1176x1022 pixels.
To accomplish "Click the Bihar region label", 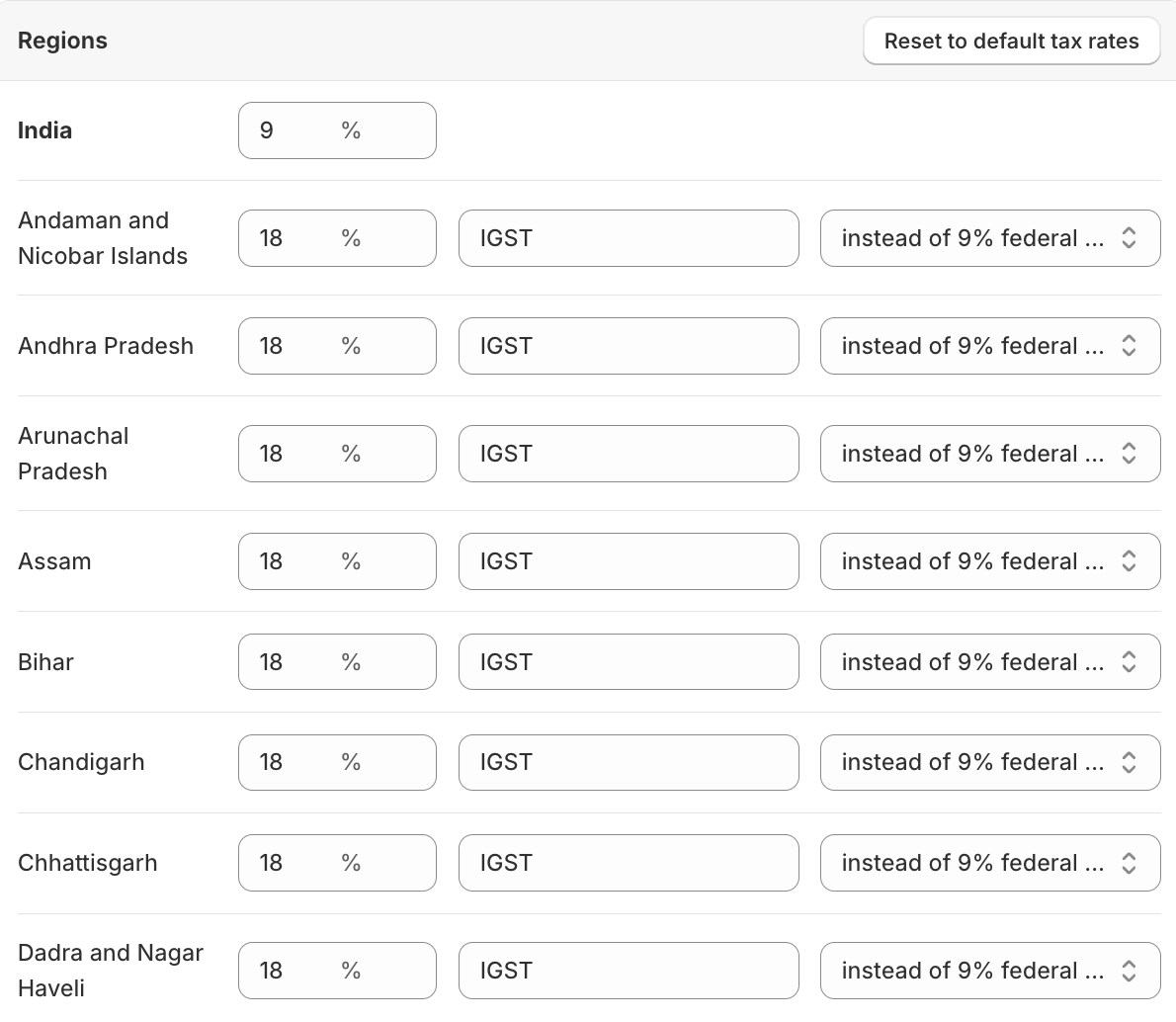I will pos(45,662).
